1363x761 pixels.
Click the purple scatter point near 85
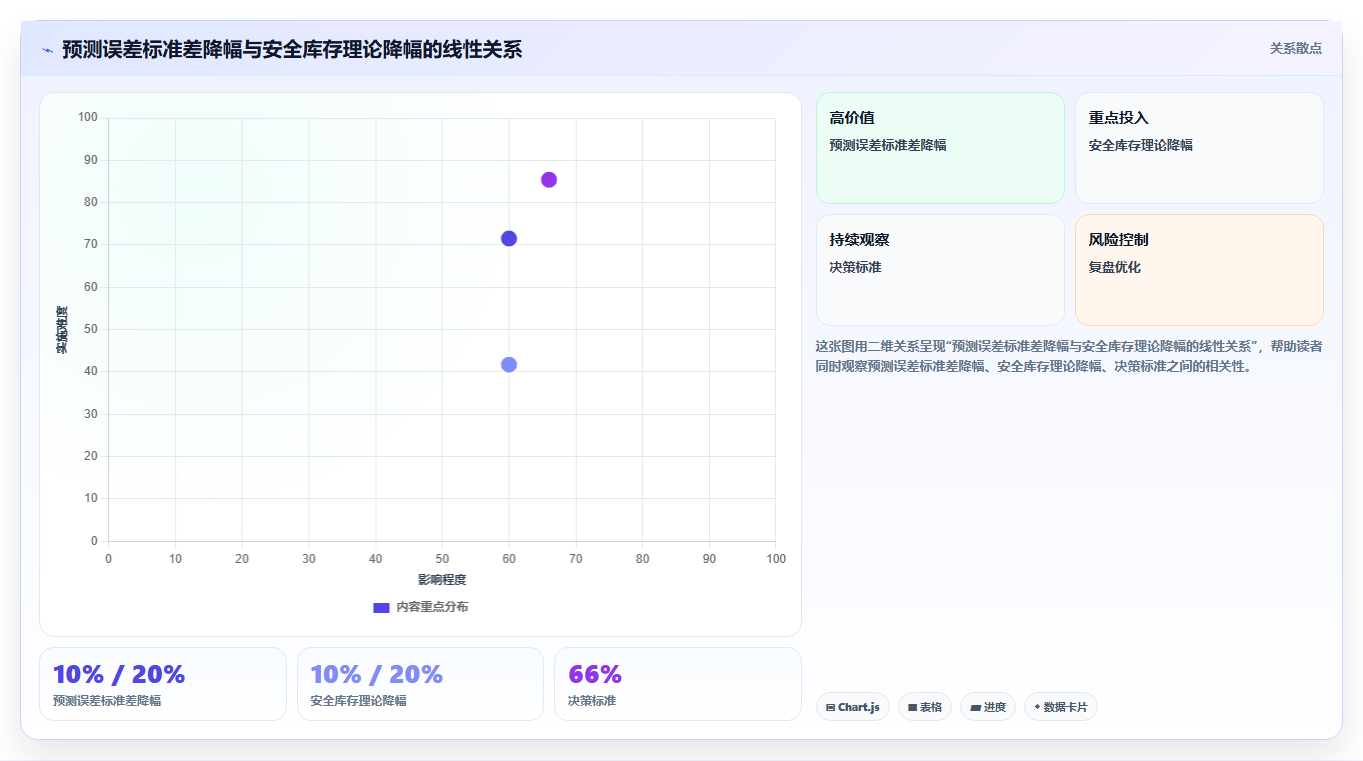click(549, 180)
